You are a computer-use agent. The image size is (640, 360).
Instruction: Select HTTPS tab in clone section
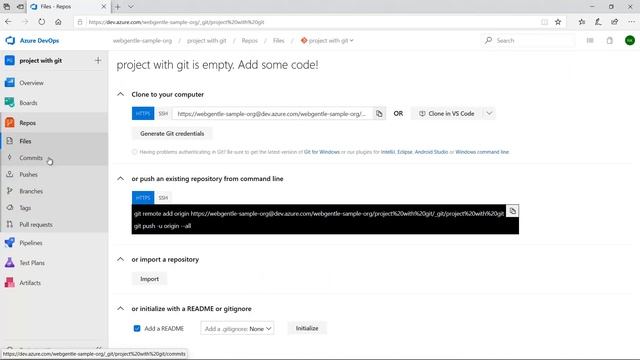[x=143, y=113]
